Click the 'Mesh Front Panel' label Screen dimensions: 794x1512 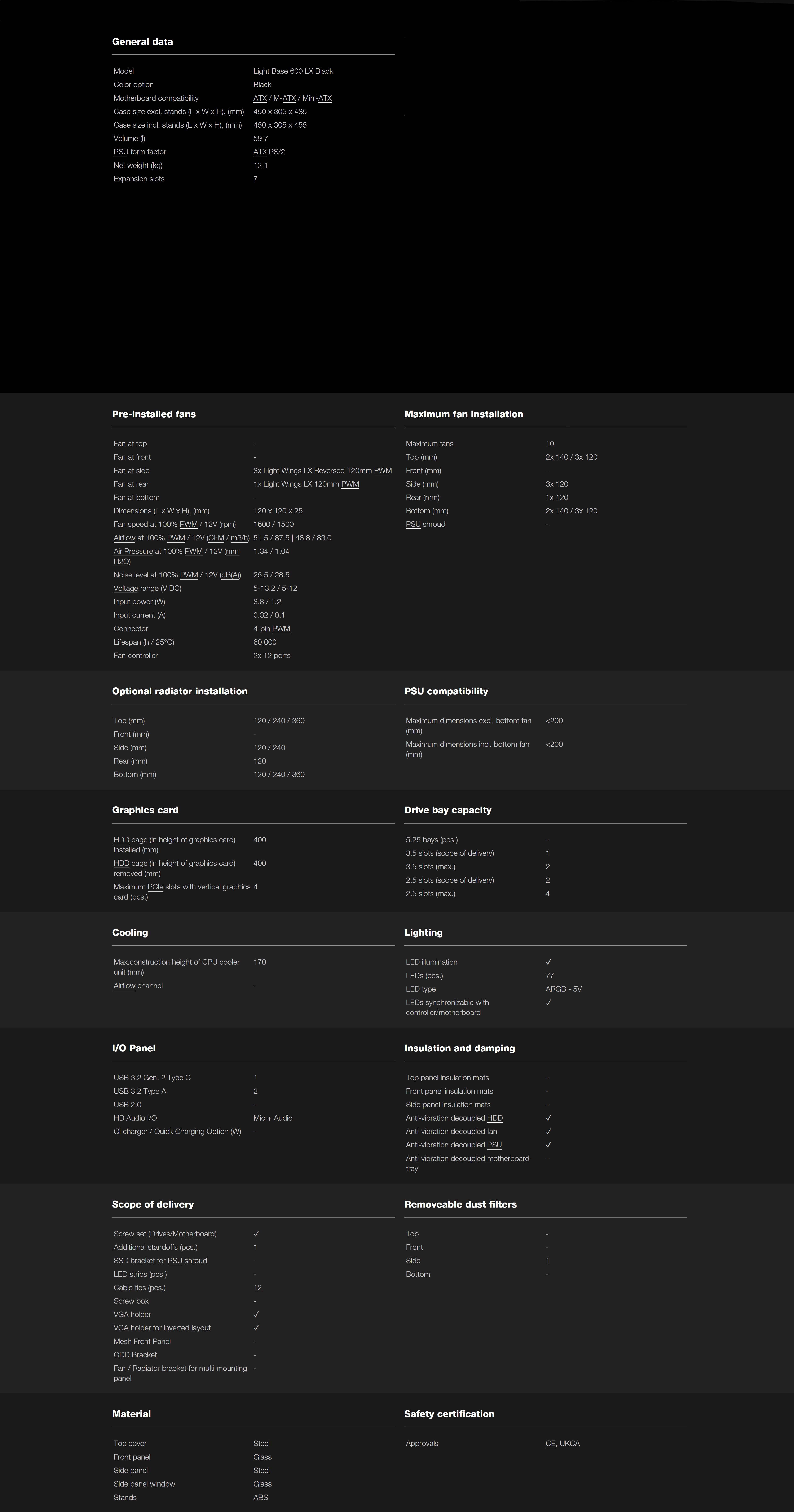pos(142,1341)
